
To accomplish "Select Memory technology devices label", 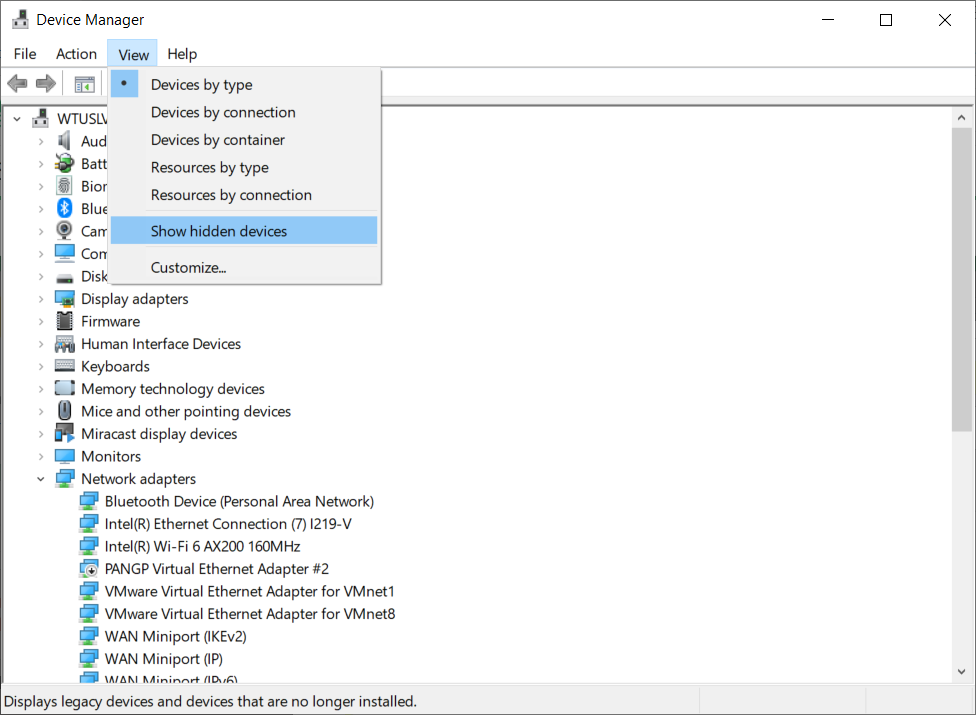I will [x=173, y=389].
